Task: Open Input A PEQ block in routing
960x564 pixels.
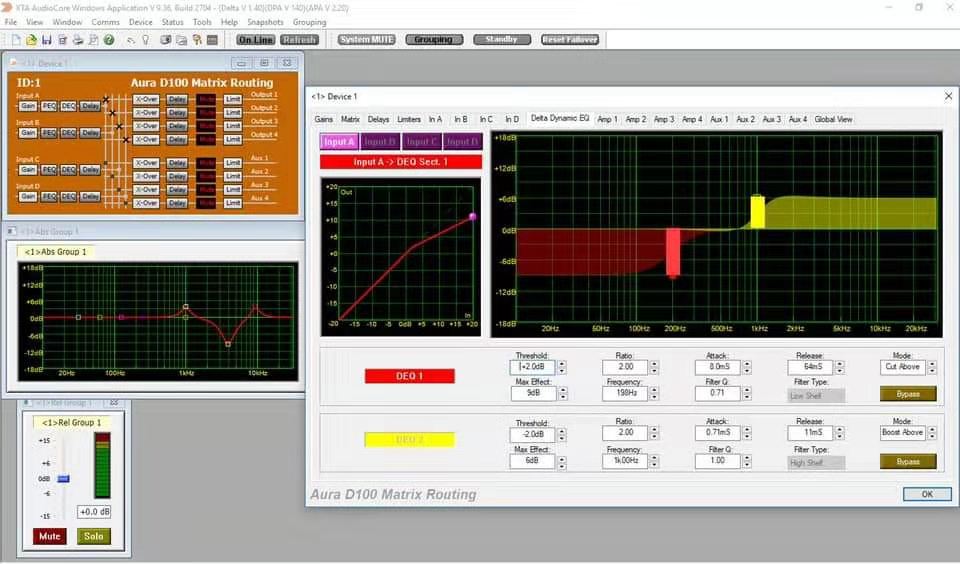Action: point(49,105)
